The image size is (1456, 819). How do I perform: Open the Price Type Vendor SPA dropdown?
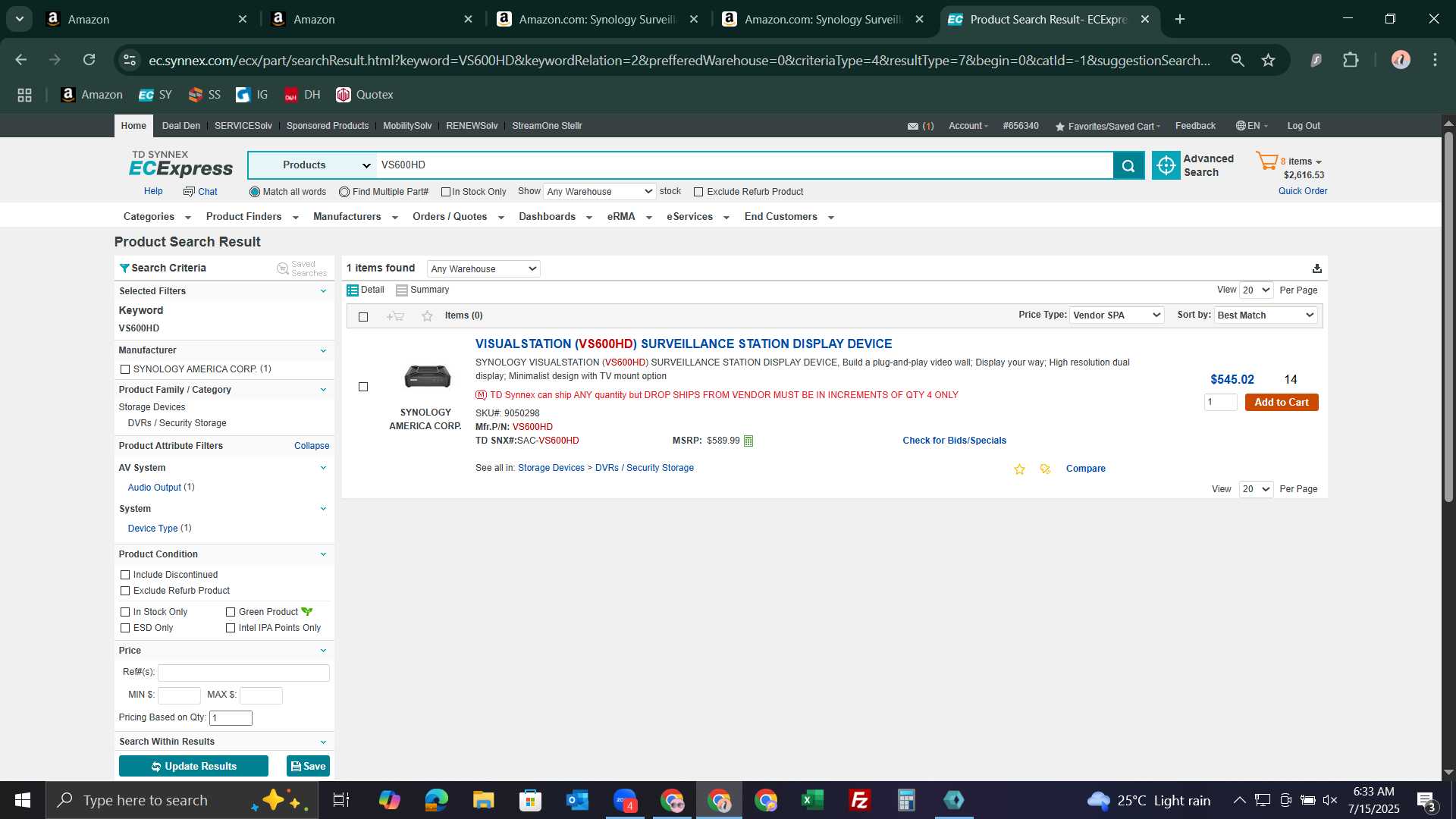point(1116,315)
